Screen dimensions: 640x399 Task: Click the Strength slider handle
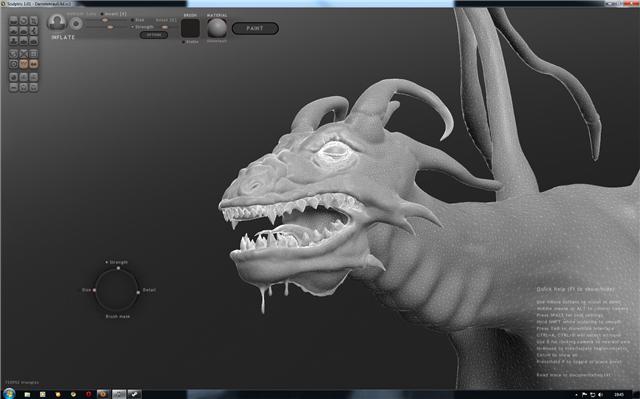(x=110, y=27)
